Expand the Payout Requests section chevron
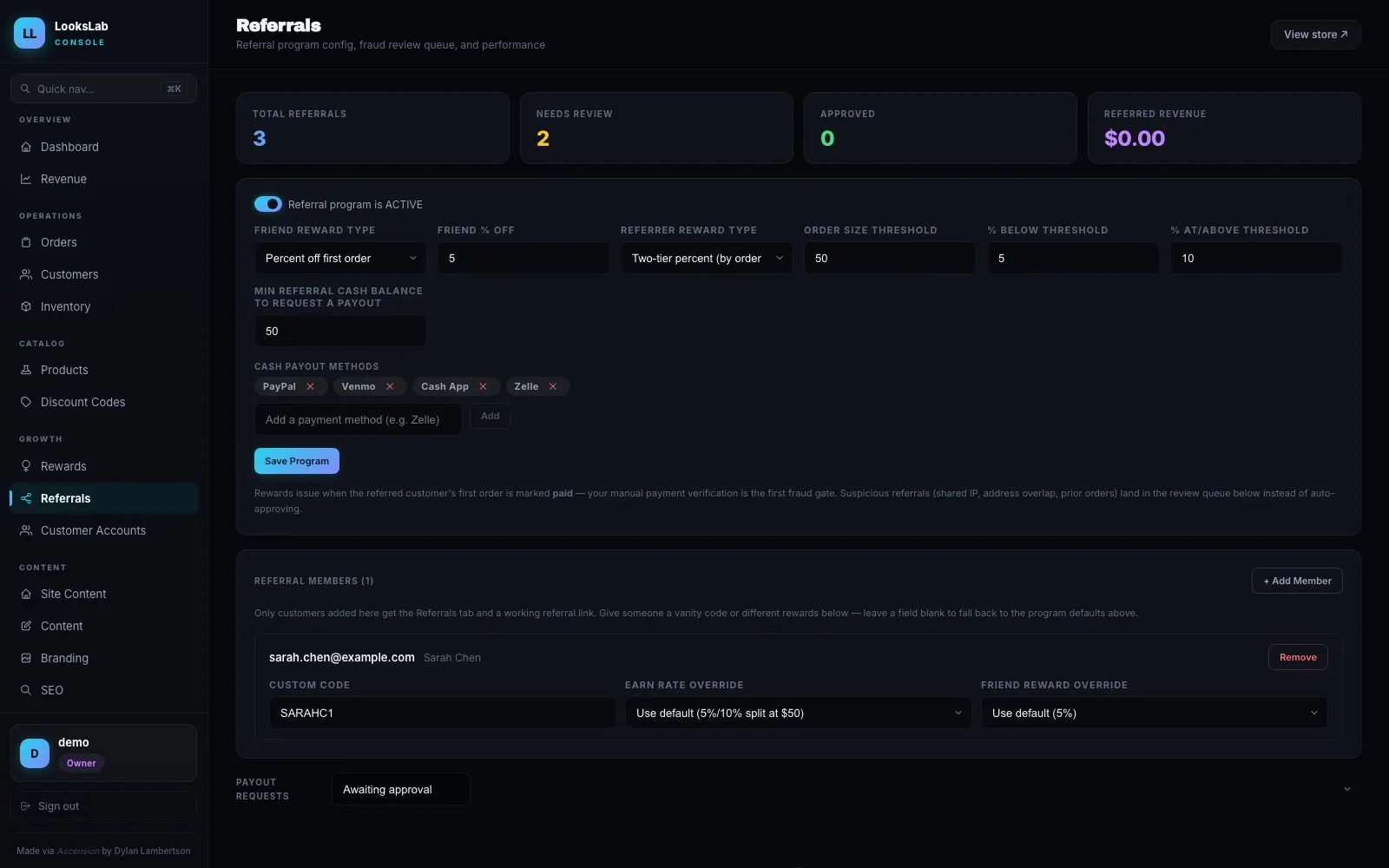Viewport: 1389px width, 868px height. click(1347, 789)
